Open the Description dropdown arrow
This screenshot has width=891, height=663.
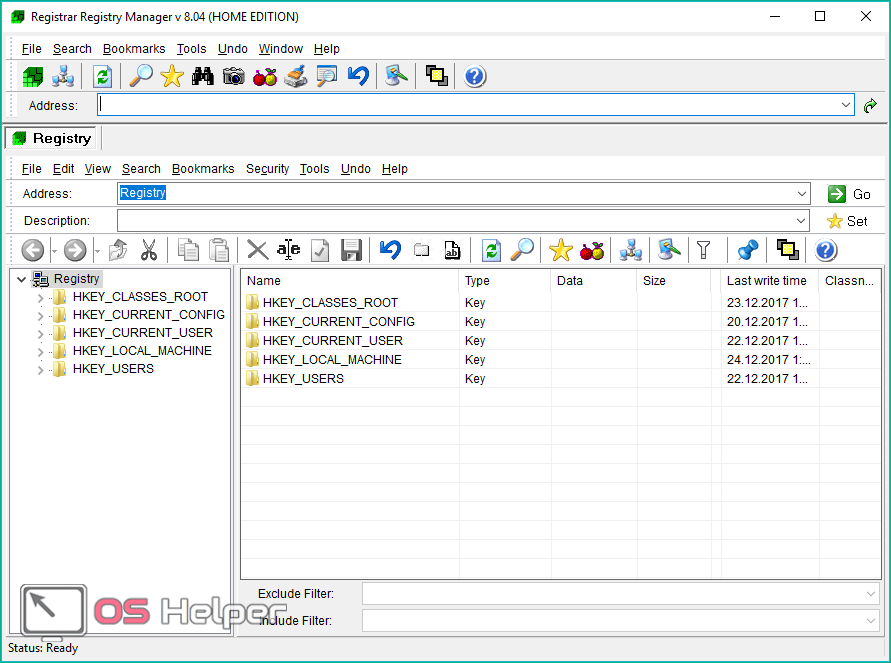click(x=801, y=221)
